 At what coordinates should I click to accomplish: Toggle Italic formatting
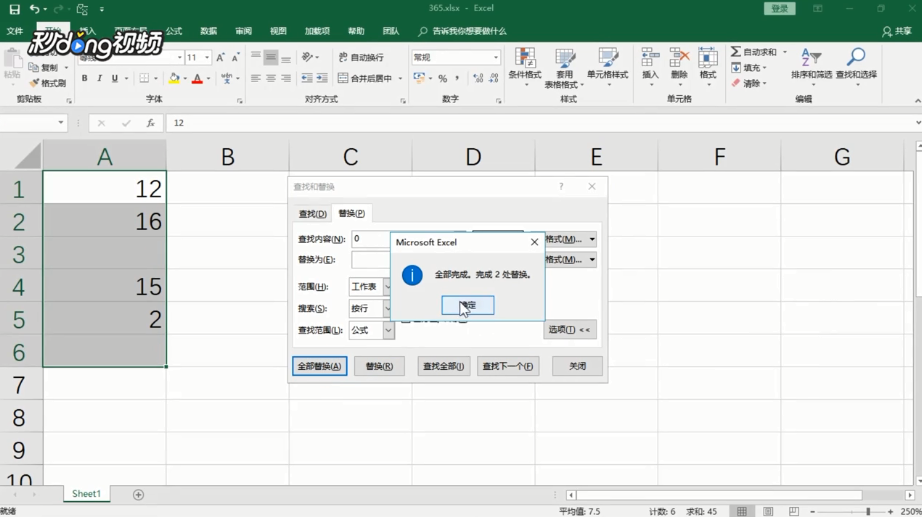click(x=99, y=78)
